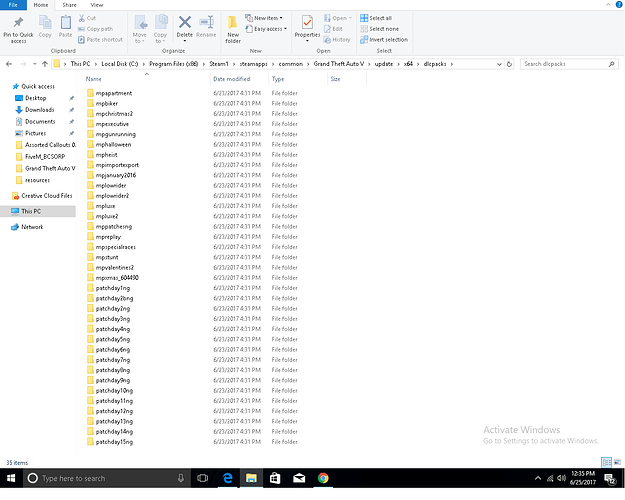Viewport: 625px width, 500px height.
Task: Open the Copy to dropdown
Action: 160,29
